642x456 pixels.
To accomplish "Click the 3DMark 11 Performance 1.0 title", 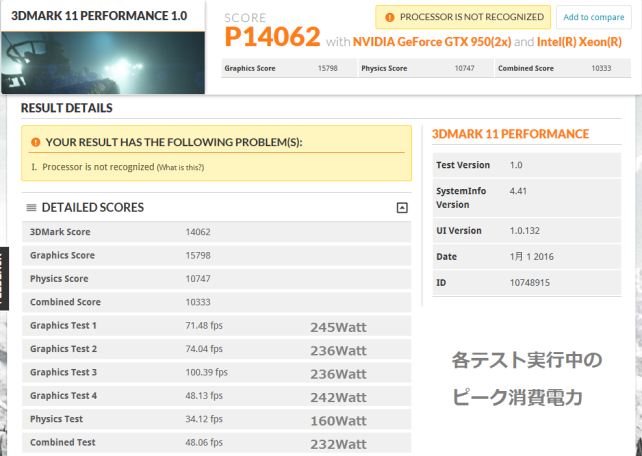I will (99, 16).
